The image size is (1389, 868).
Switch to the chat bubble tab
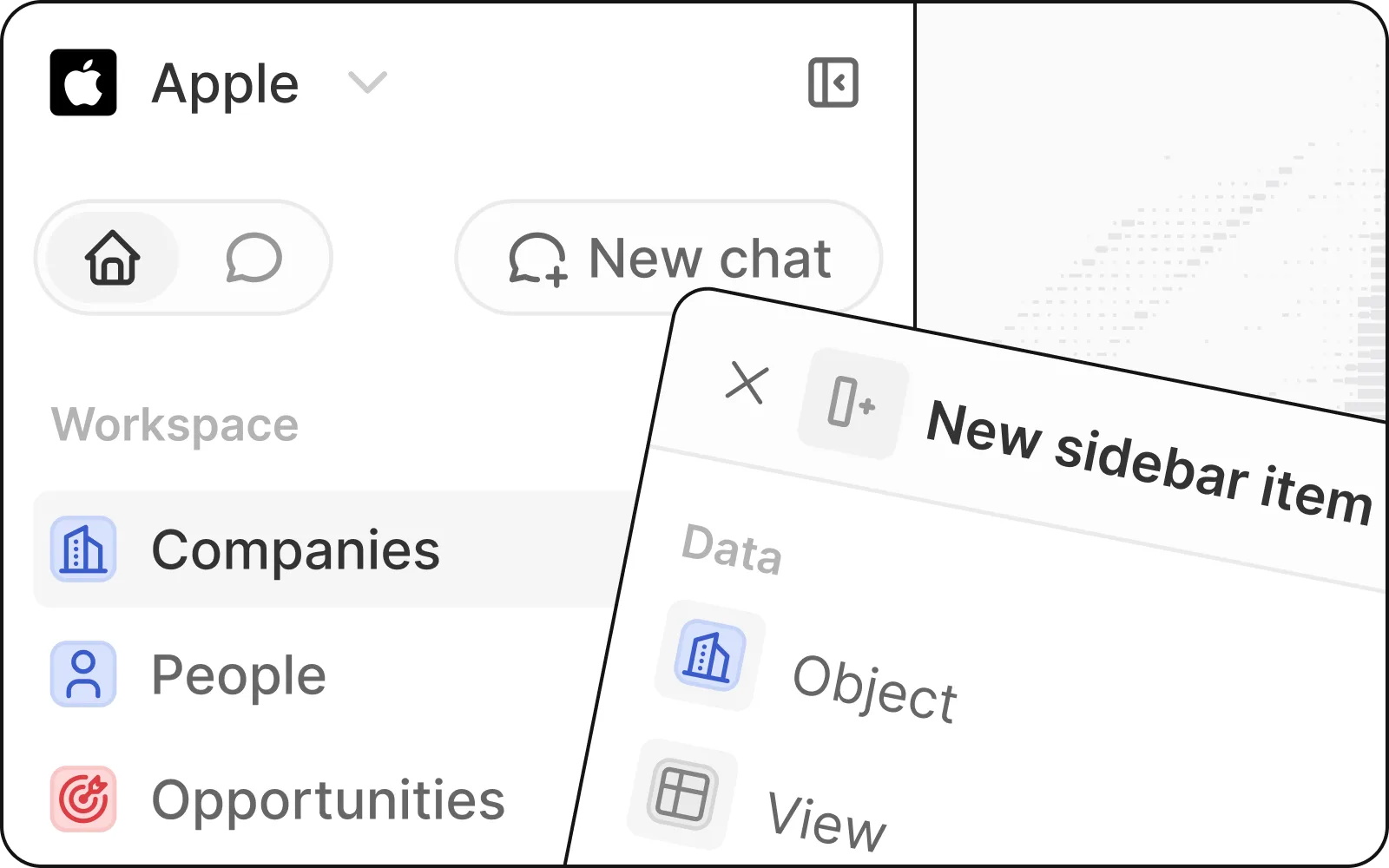pyautogui.click(x=253, y=258)
